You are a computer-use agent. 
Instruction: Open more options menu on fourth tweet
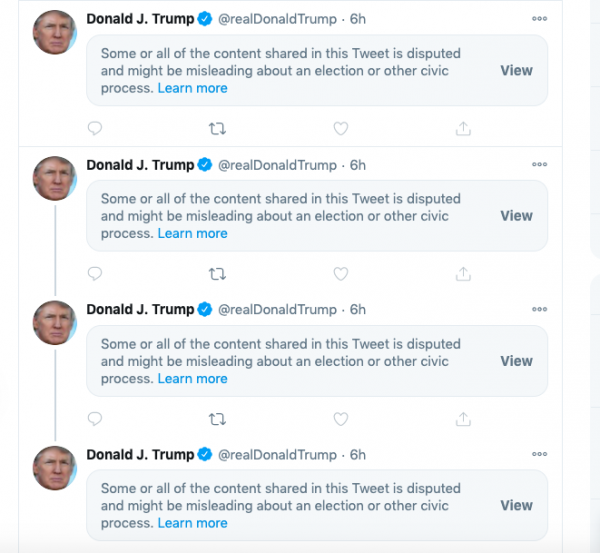(x=540, y=454)
